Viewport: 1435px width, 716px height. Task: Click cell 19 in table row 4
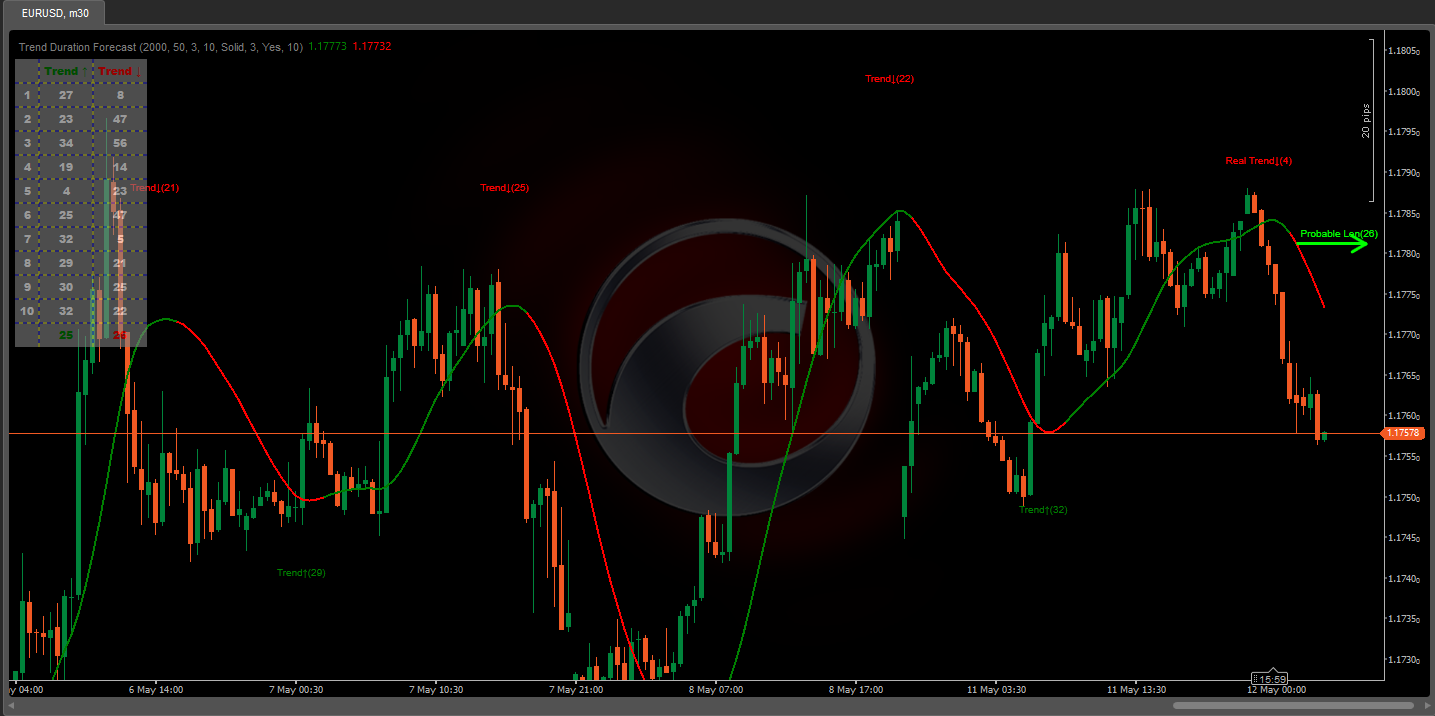[66, 167]
